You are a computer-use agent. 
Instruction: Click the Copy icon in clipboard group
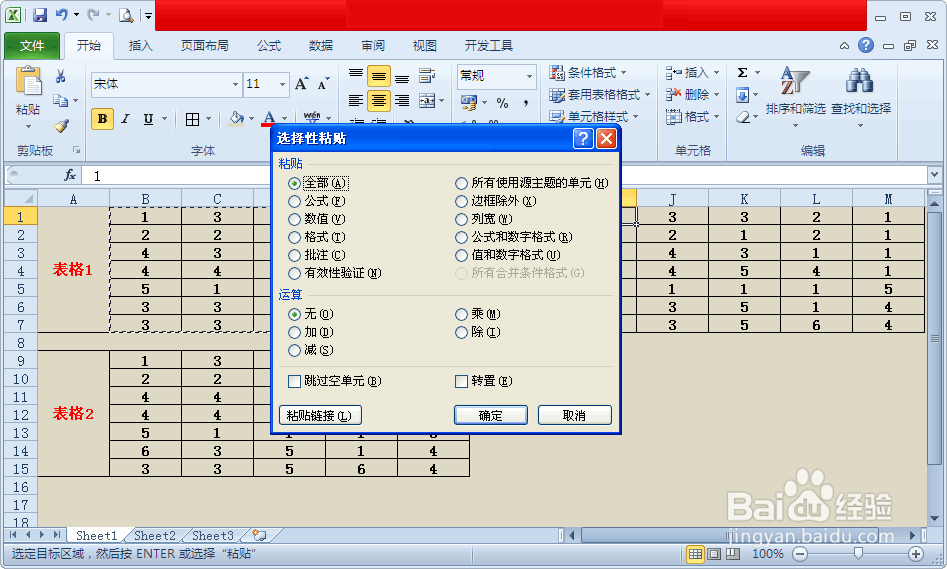point(60,100)
